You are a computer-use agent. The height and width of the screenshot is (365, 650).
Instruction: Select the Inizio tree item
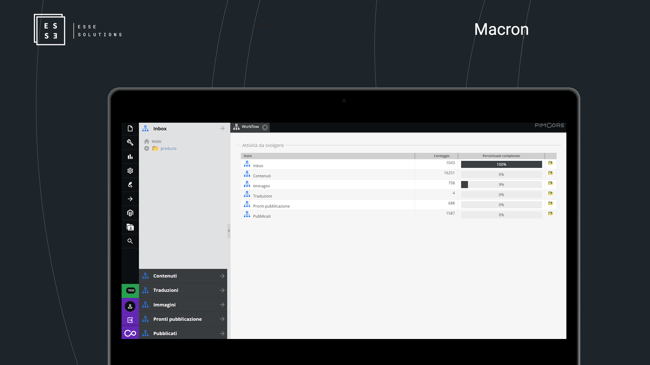[156, 141]
